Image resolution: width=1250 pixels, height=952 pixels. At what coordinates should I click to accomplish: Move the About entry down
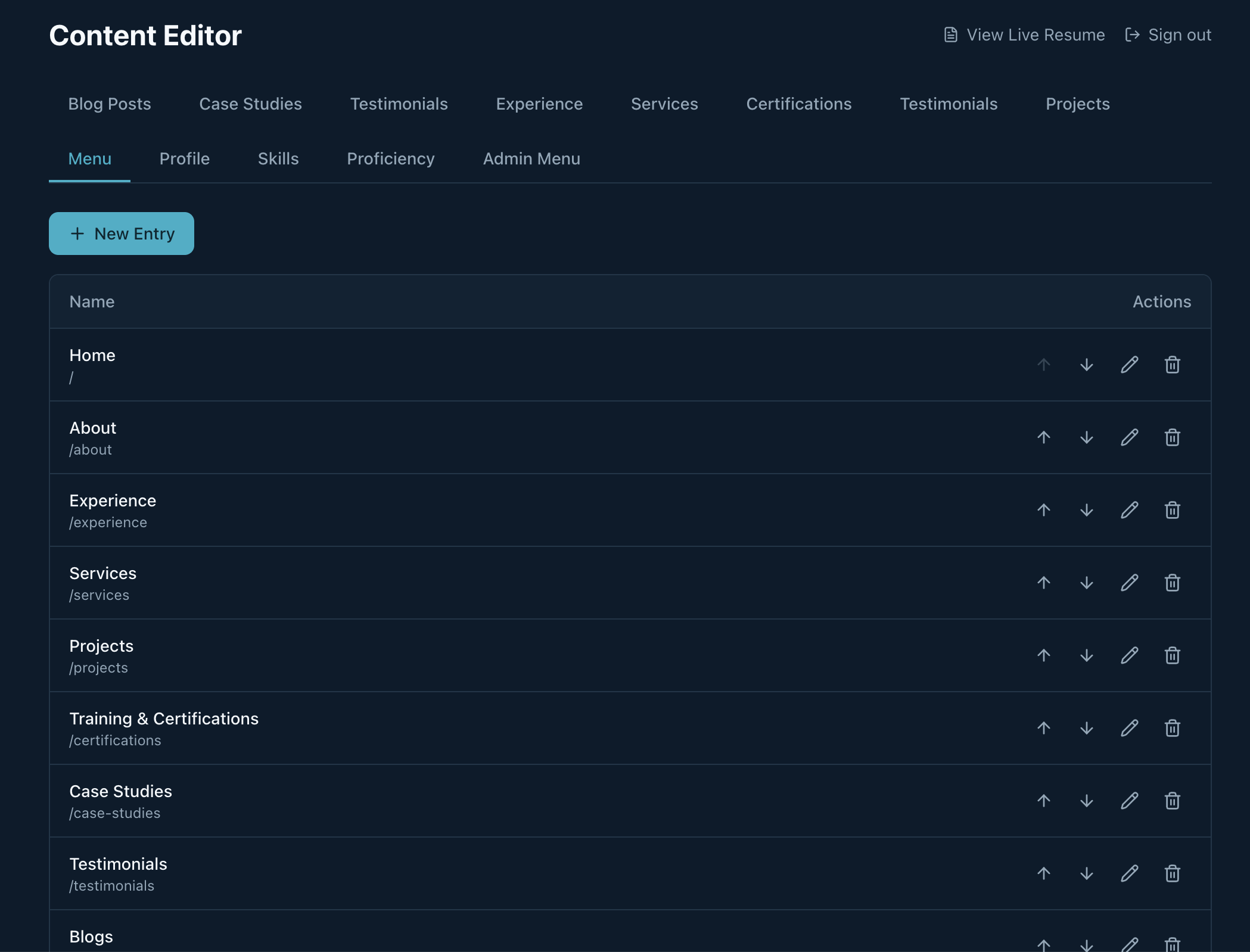click(x=1087, y=437)
